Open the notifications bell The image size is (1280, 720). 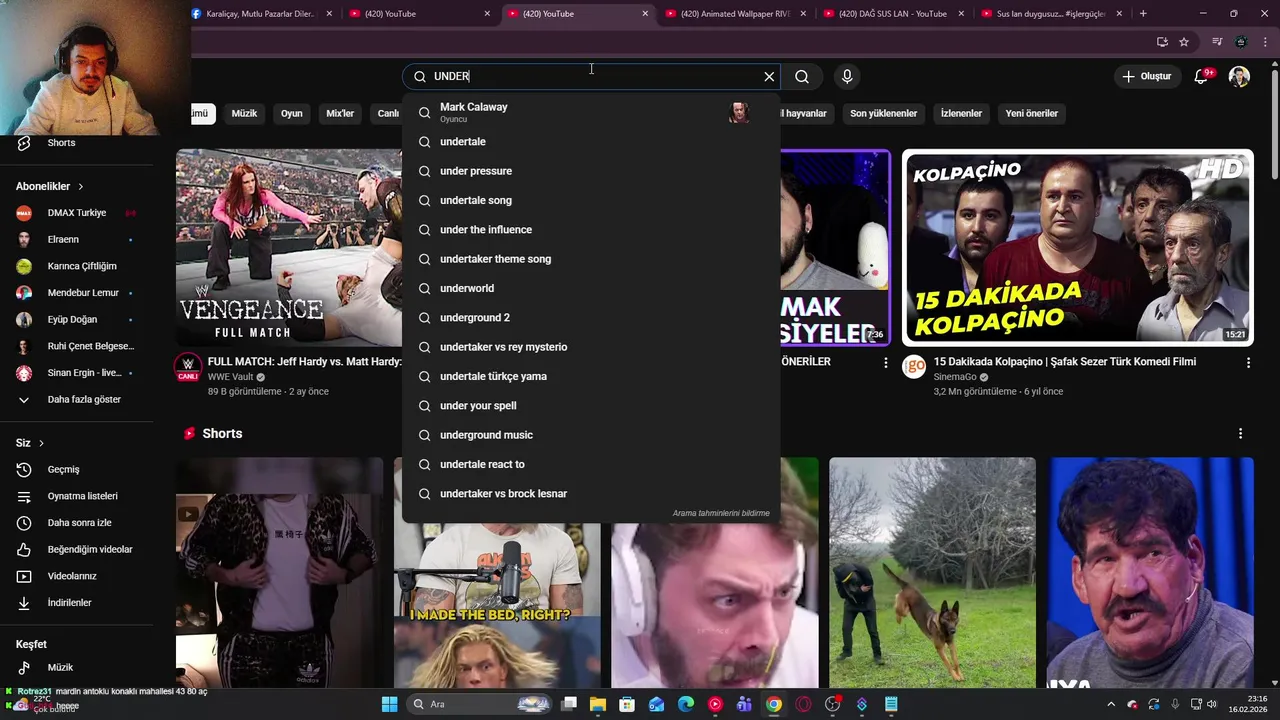[x=1202, y=76]
